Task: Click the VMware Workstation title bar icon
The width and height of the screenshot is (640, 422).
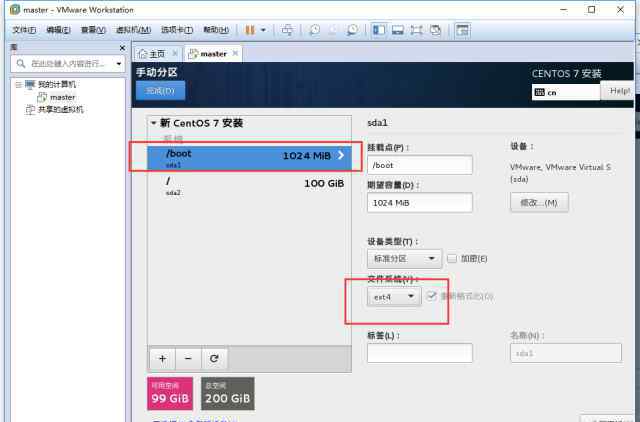Action: click(15, 9)
